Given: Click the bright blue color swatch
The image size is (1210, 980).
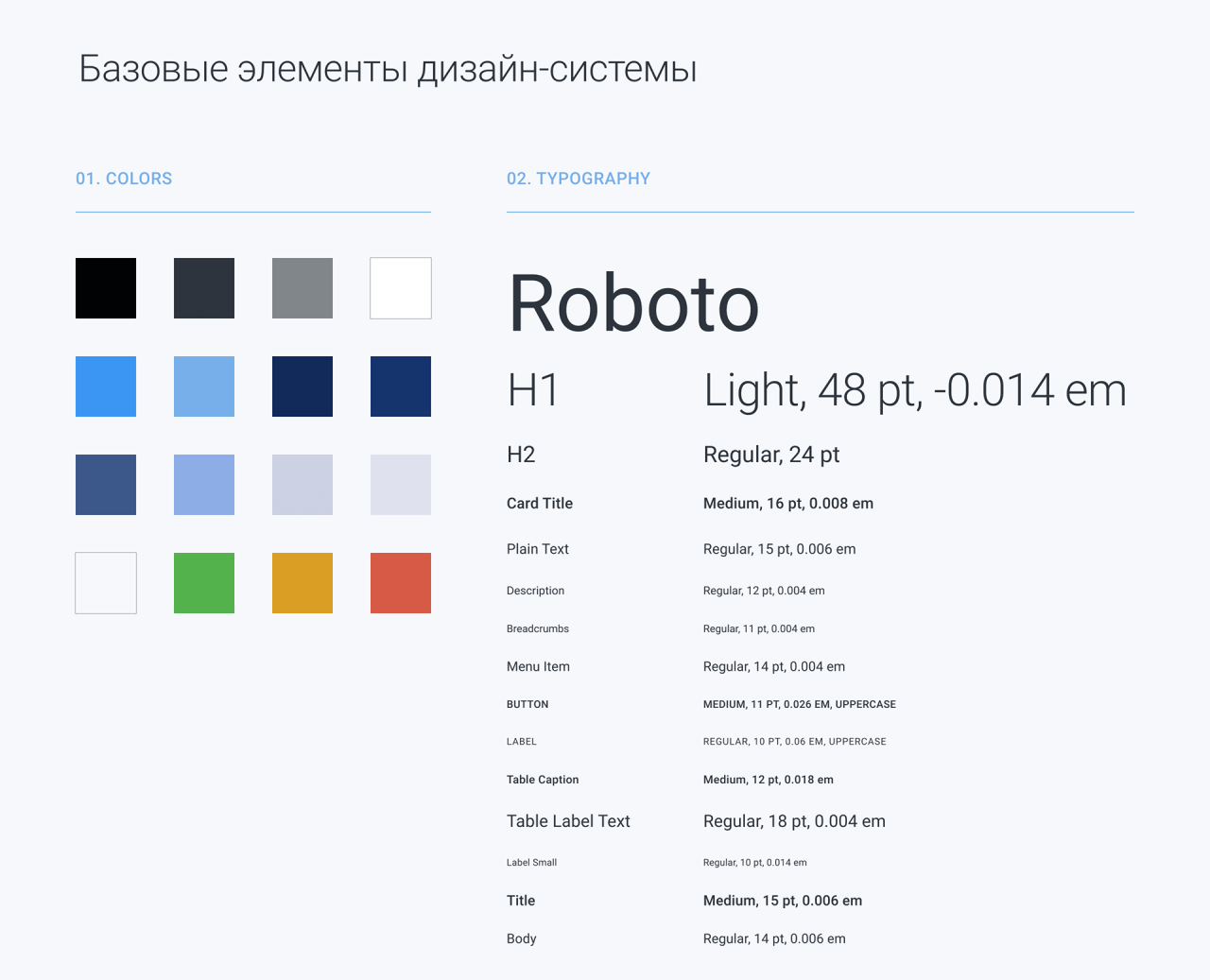Looking at the screenshot, I should coord(106,387).
